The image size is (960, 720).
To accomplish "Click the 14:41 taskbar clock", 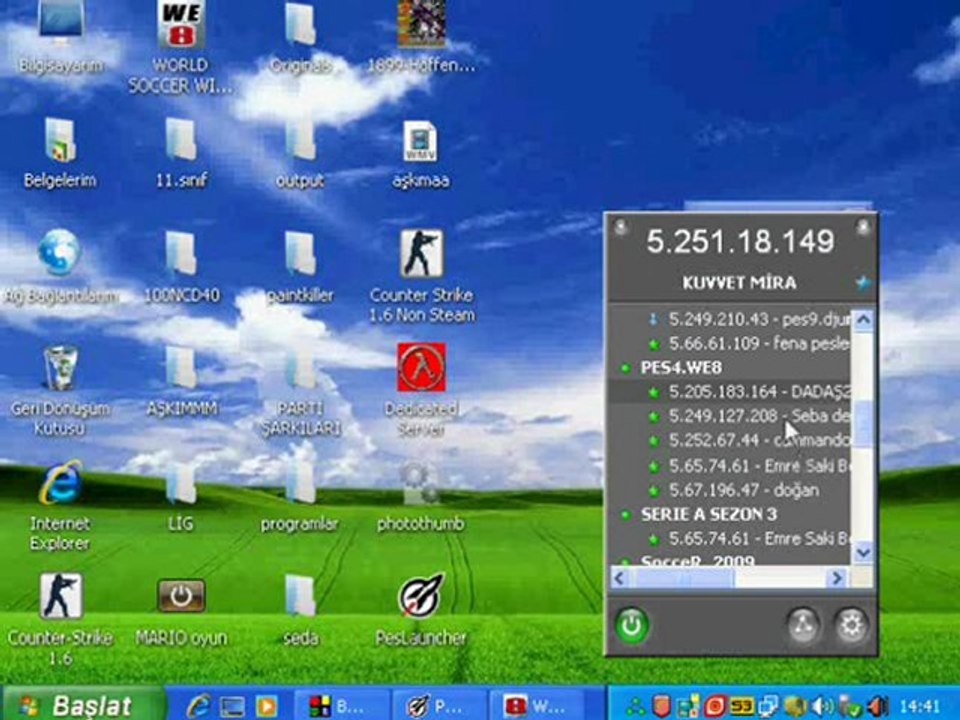I will 920,707.
